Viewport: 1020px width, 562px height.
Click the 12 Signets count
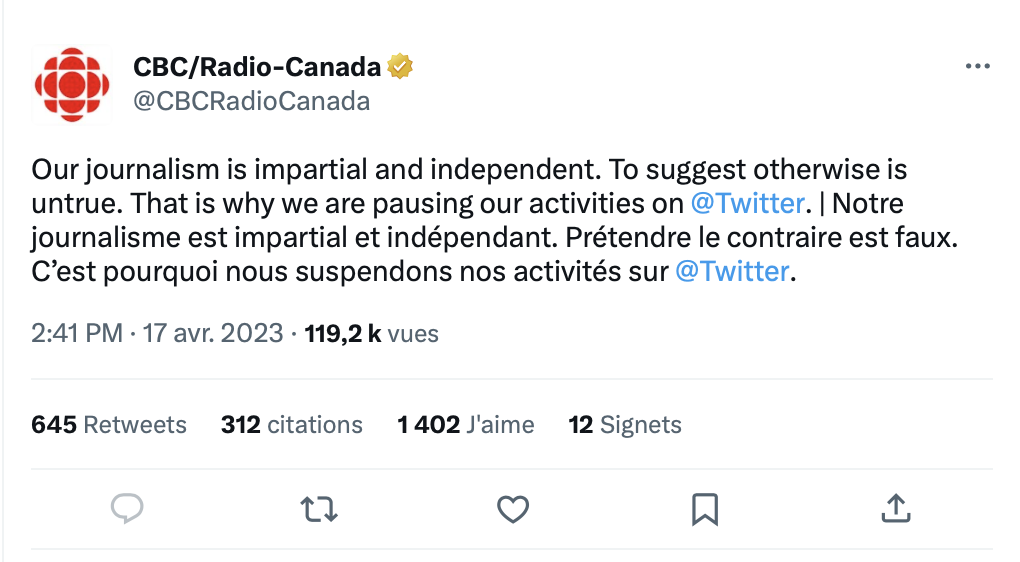(x=624, y=424)
